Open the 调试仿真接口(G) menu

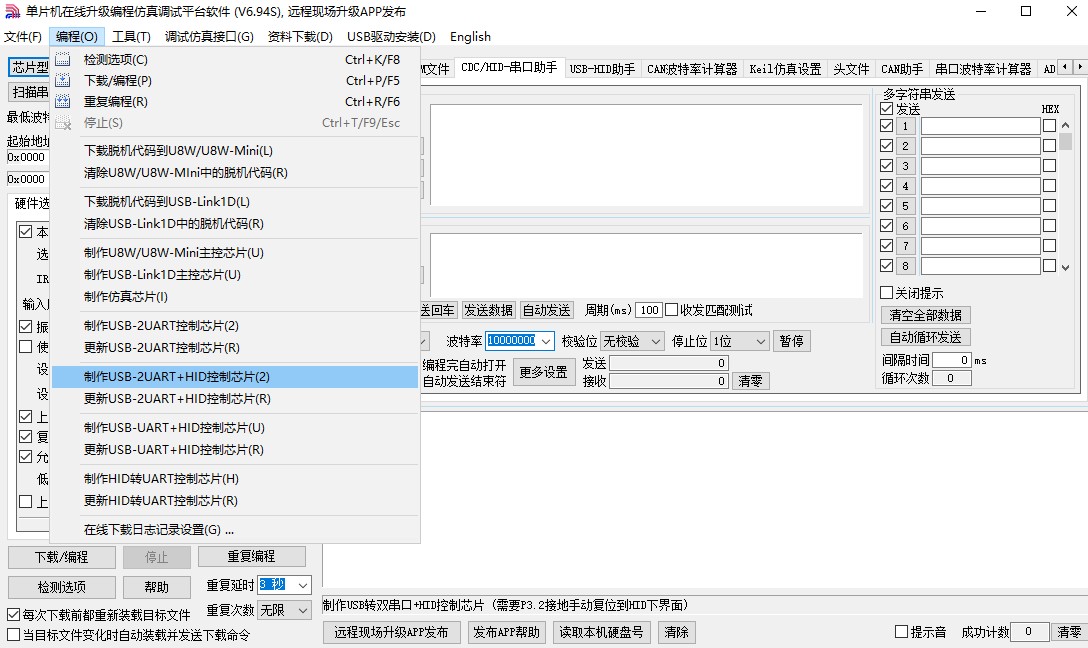pyautogui.click(x=209, y=37)
